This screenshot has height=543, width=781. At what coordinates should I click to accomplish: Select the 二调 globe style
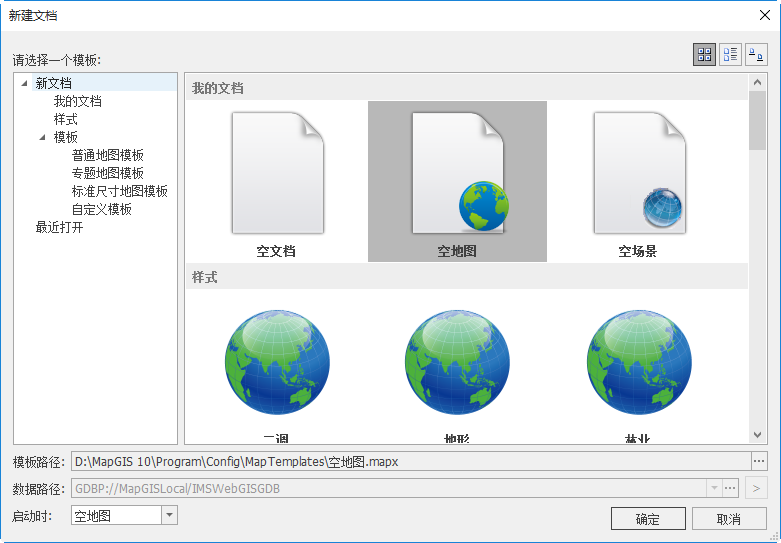click(277, 365)
